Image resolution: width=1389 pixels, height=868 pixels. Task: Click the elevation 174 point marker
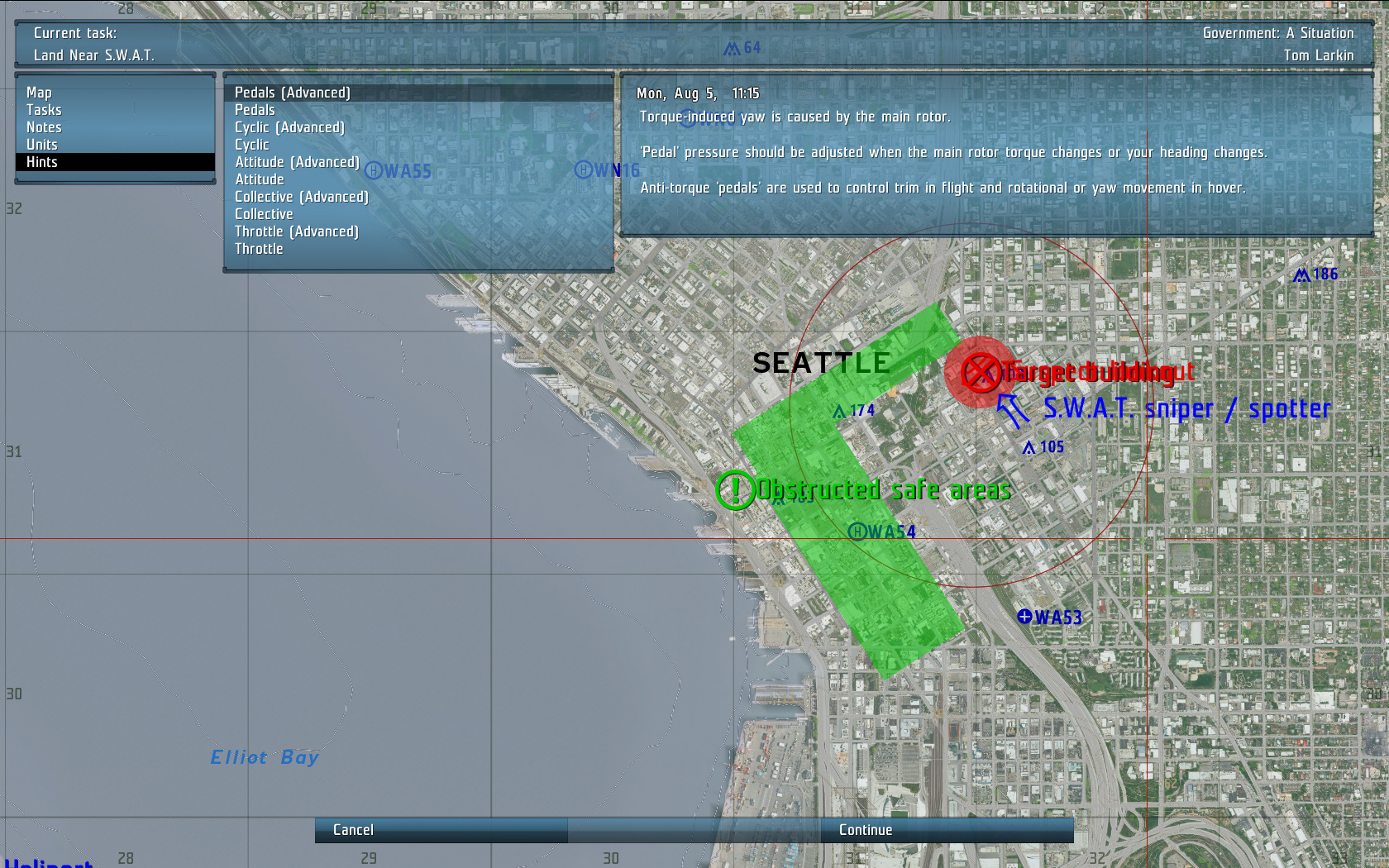coord(839,411)
